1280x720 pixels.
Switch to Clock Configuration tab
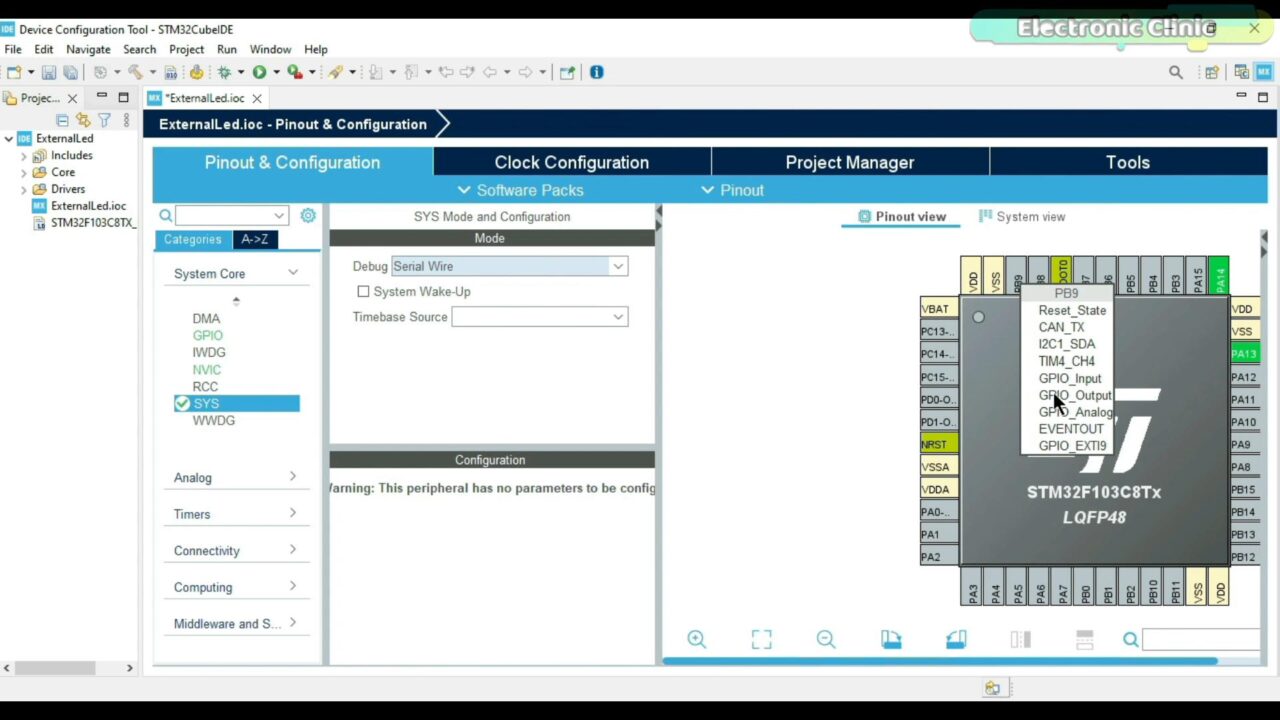coord(572,162)
